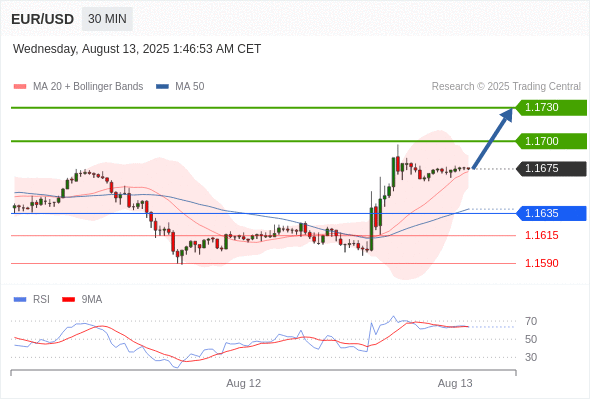Click the 1.1675 current price tag
This screenshot has height=400, width=590.
pos(551,169)
